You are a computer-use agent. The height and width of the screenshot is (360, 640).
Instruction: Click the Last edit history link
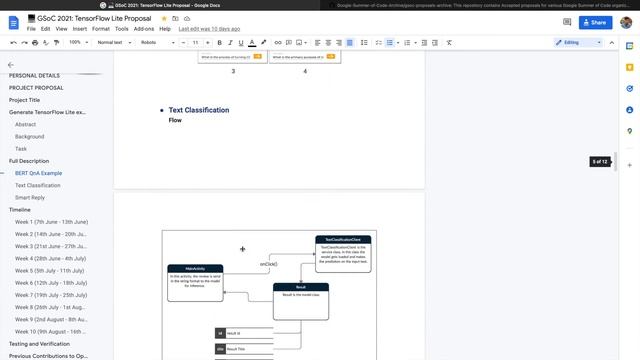tap(209, 29)
